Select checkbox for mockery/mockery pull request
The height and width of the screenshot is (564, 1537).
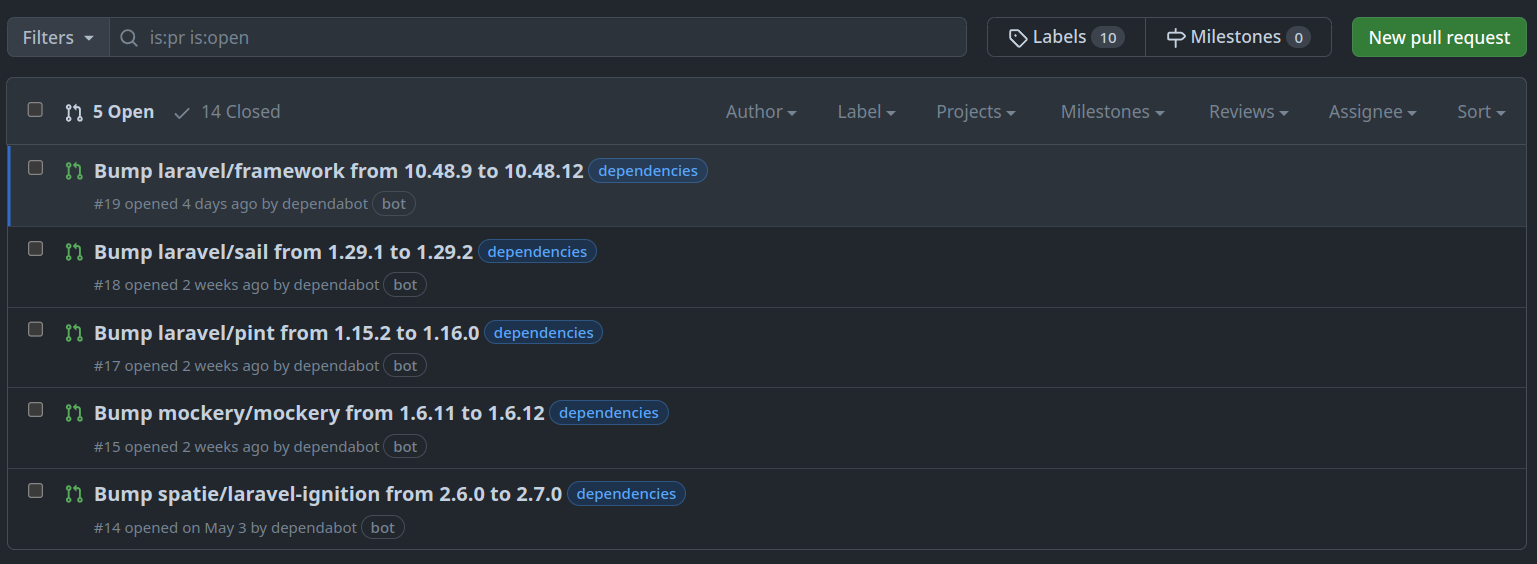tap(35, 410)
